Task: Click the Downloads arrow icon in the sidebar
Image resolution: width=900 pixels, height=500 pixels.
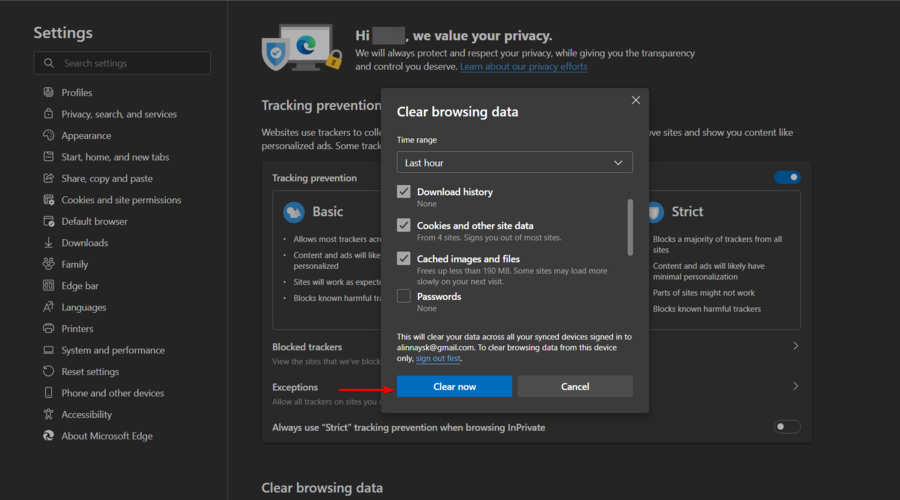Action: [48, 242]
